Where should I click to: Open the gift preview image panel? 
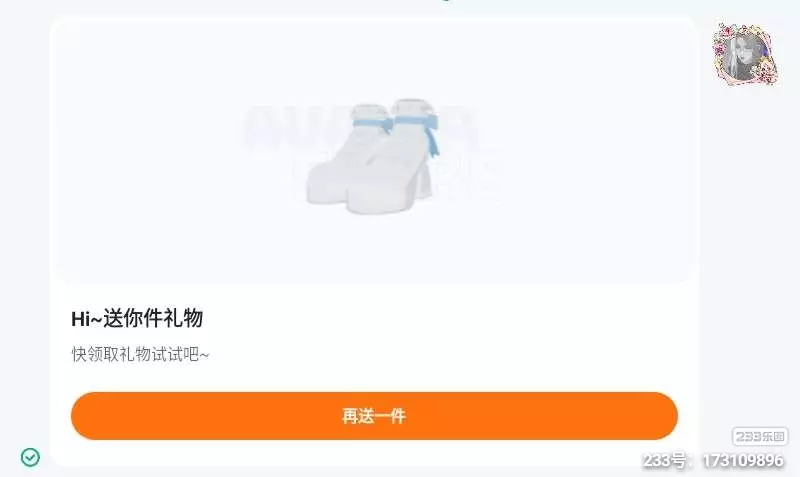(374, 150)
